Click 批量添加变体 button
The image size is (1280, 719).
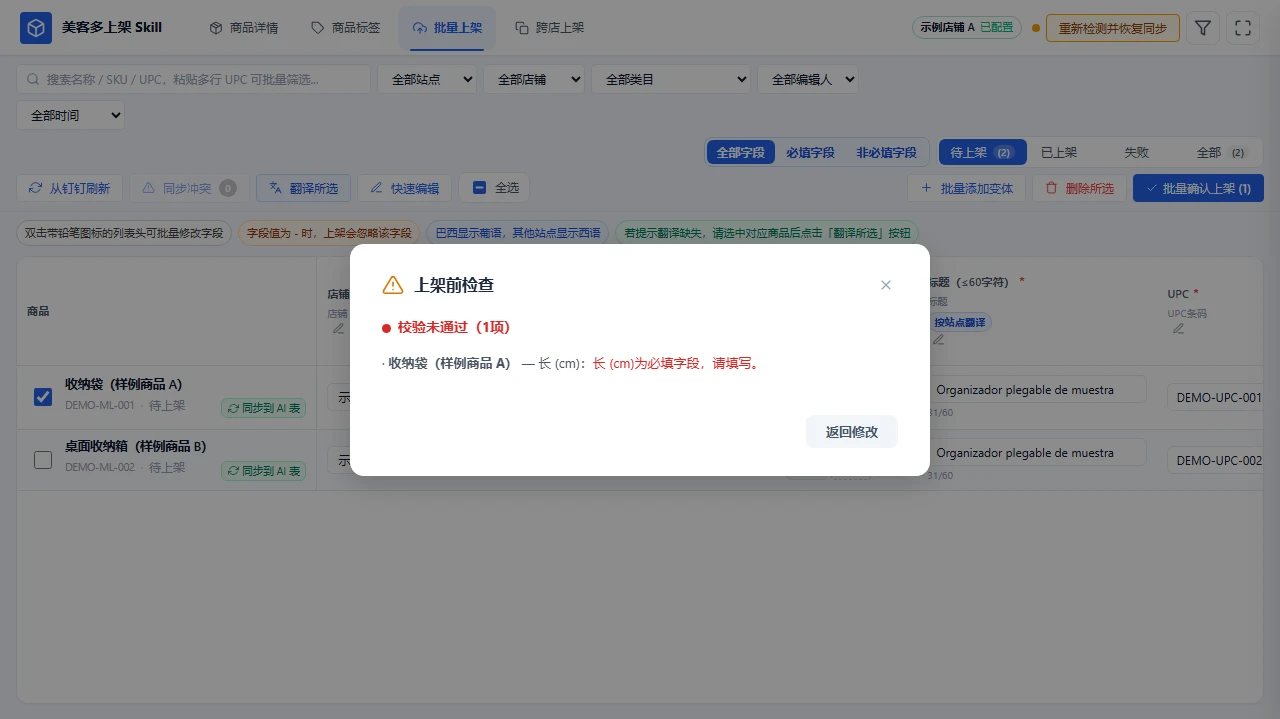(x=966, y=188)
